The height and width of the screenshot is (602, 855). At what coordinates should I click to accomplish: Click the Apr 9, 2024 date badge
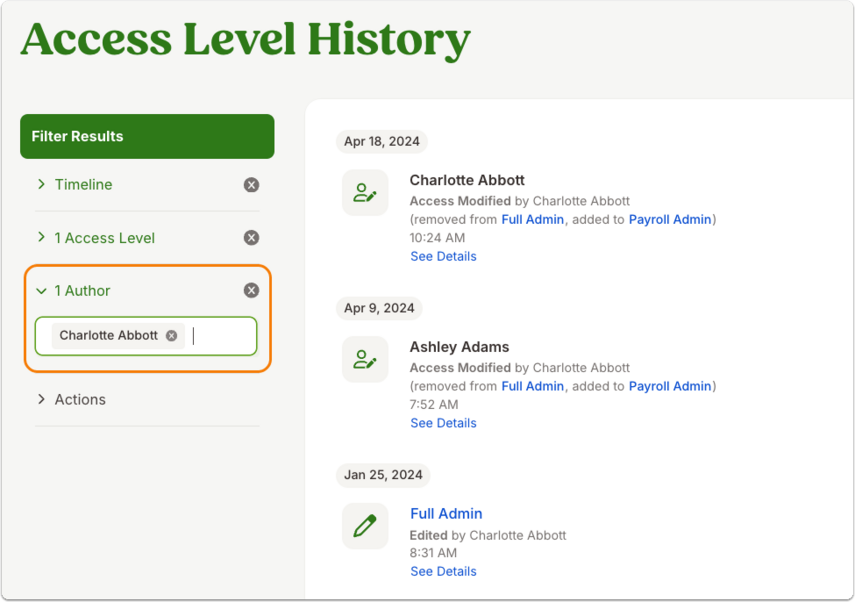(379, 308)
